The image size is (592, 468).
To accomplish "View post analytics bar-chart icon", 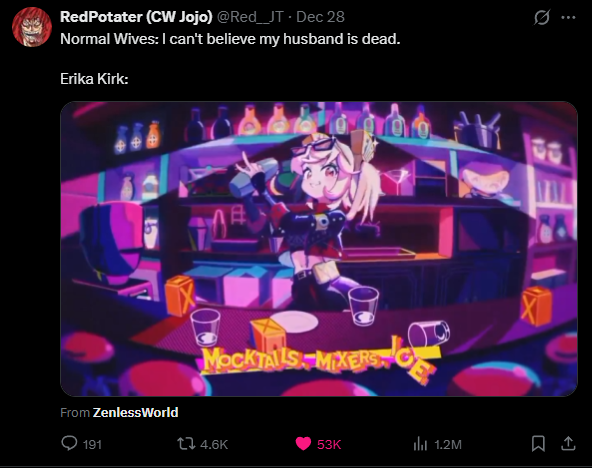I will click(x=420, y=444).
